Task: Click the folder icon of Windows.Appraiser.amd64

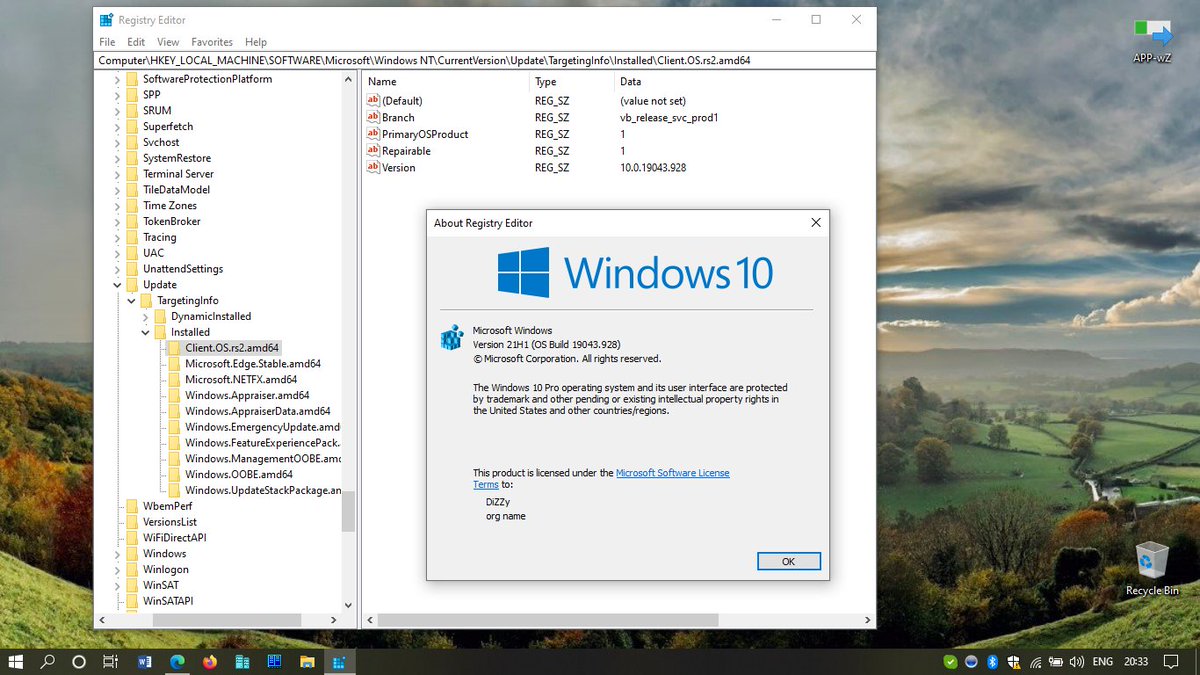Action: (x=175, y=396)
